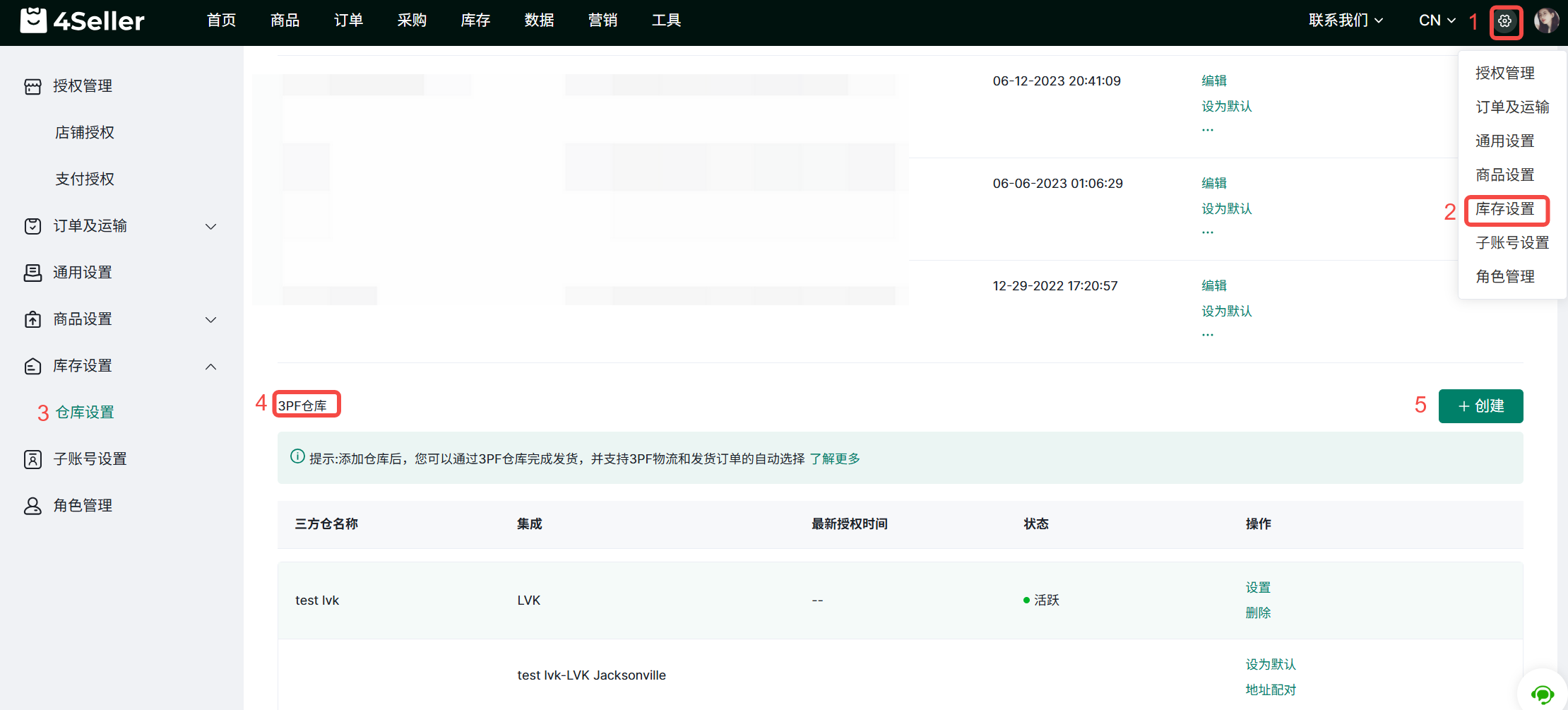The height and width of the screenshot is (710, 1568).
Task: Select 仓库设置 in the sidebar
Action: click(85, 413)
